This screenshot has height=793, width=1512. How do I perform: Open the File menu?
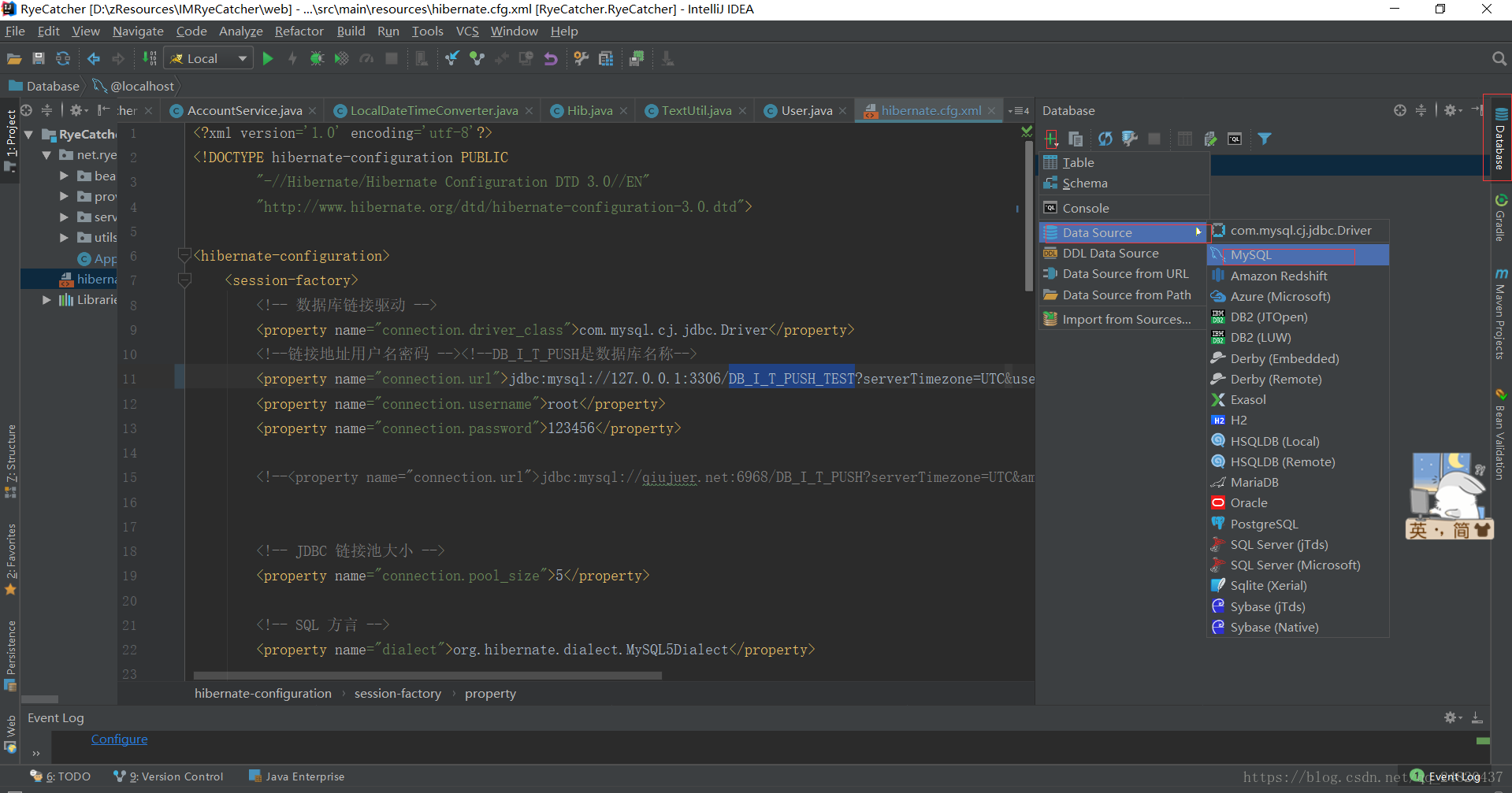coord(15,31)
